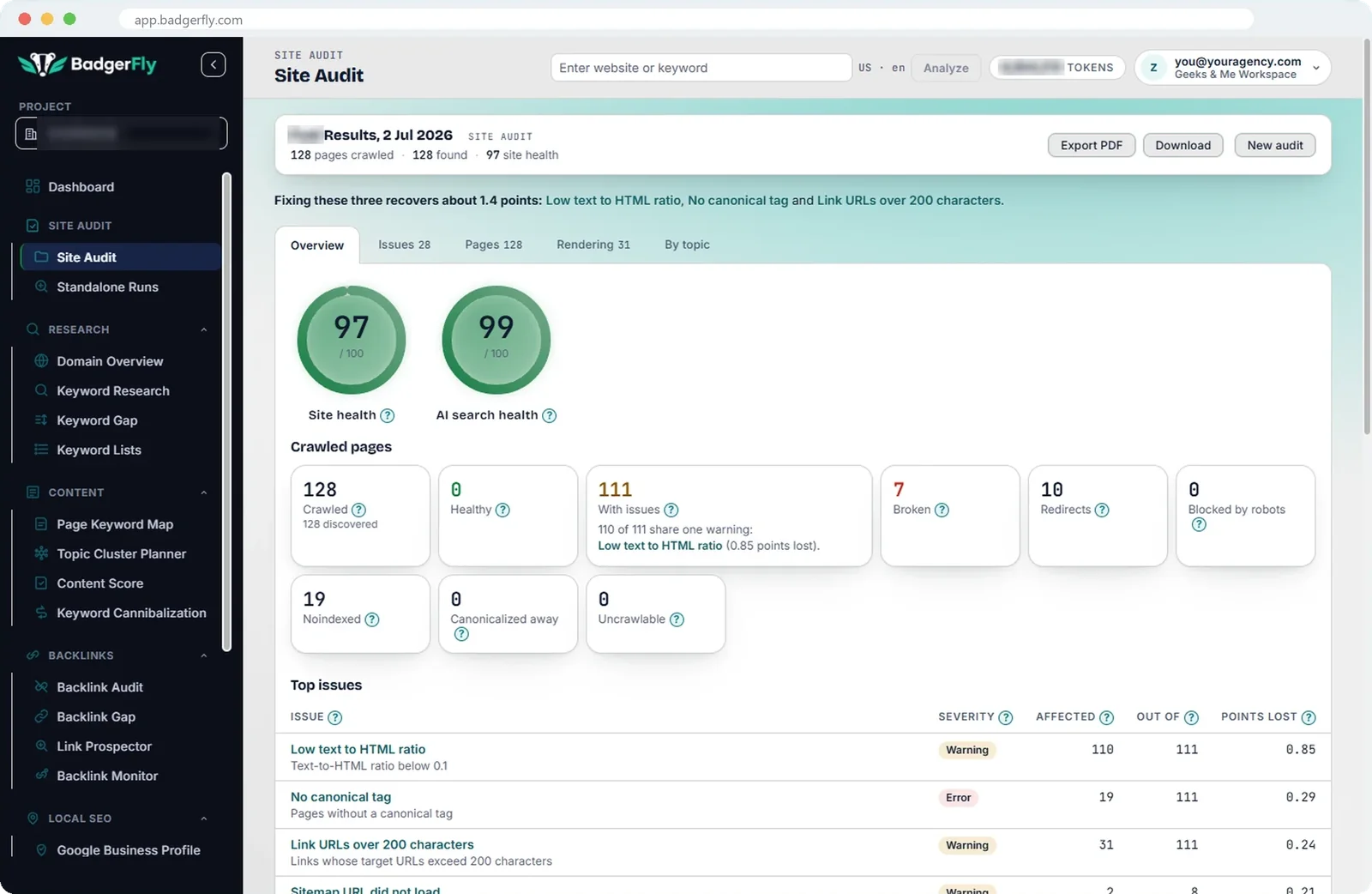
Task: Click the Keyword Research magnifier icon
Action: pos(41,390)
